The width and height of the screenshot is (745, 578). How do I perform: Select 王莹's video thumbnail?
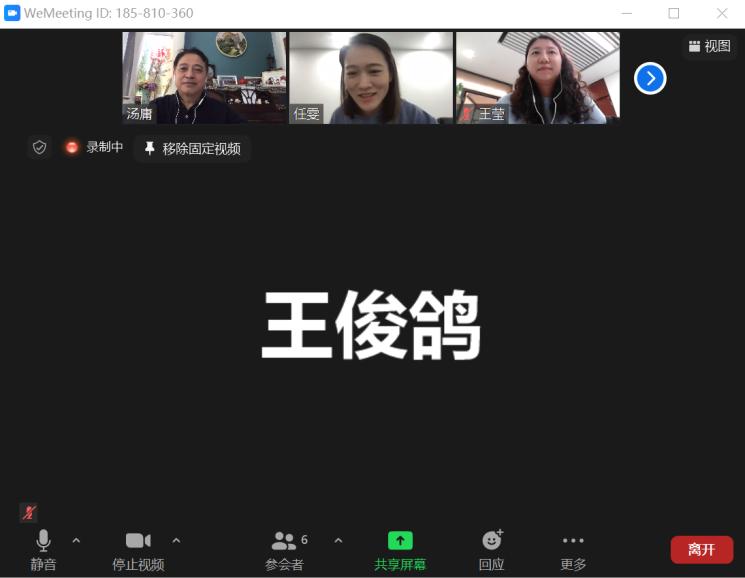(537, 77)
